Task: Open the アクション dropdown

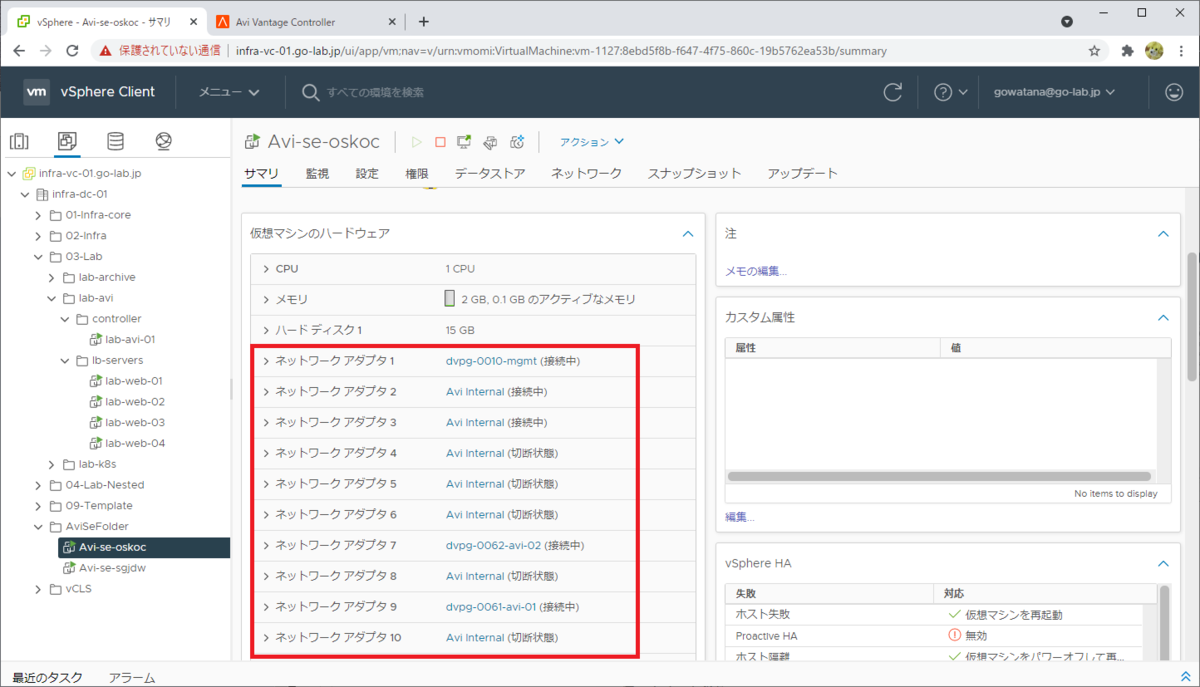Action: (592, 142)
